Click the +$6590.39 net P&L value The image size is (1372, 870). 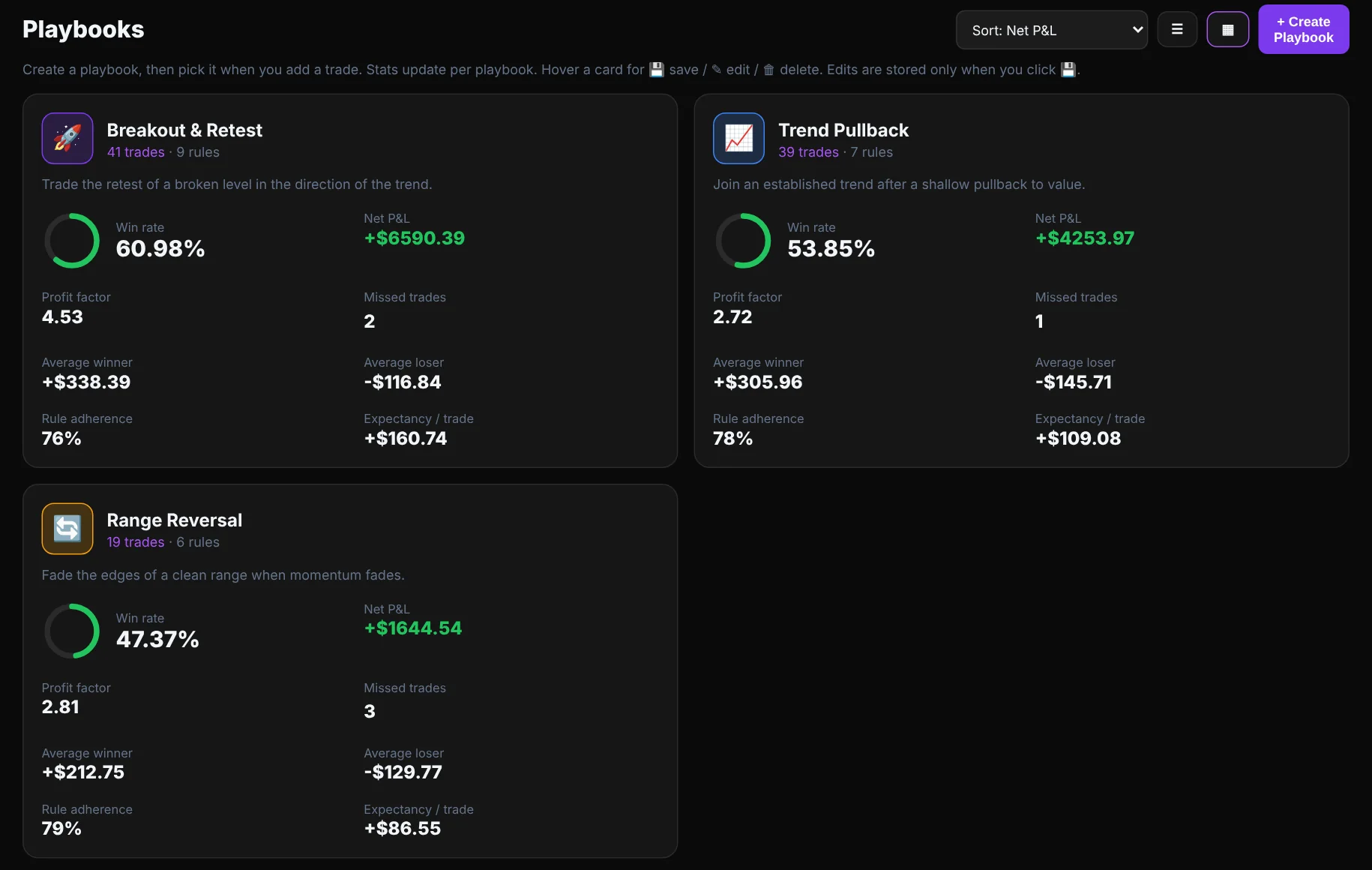415,238
